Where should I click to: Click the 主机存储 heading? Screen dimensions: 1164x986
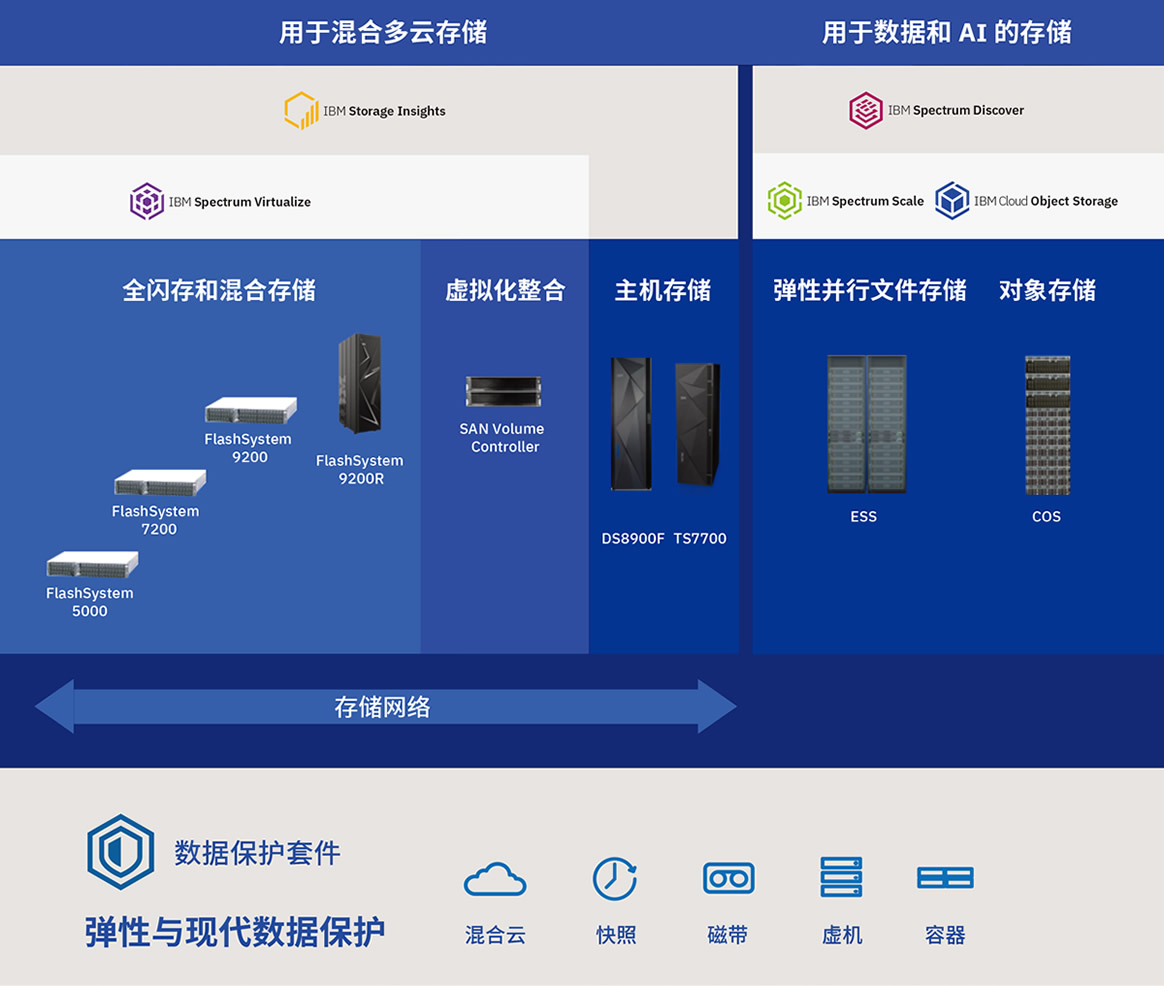663,290
